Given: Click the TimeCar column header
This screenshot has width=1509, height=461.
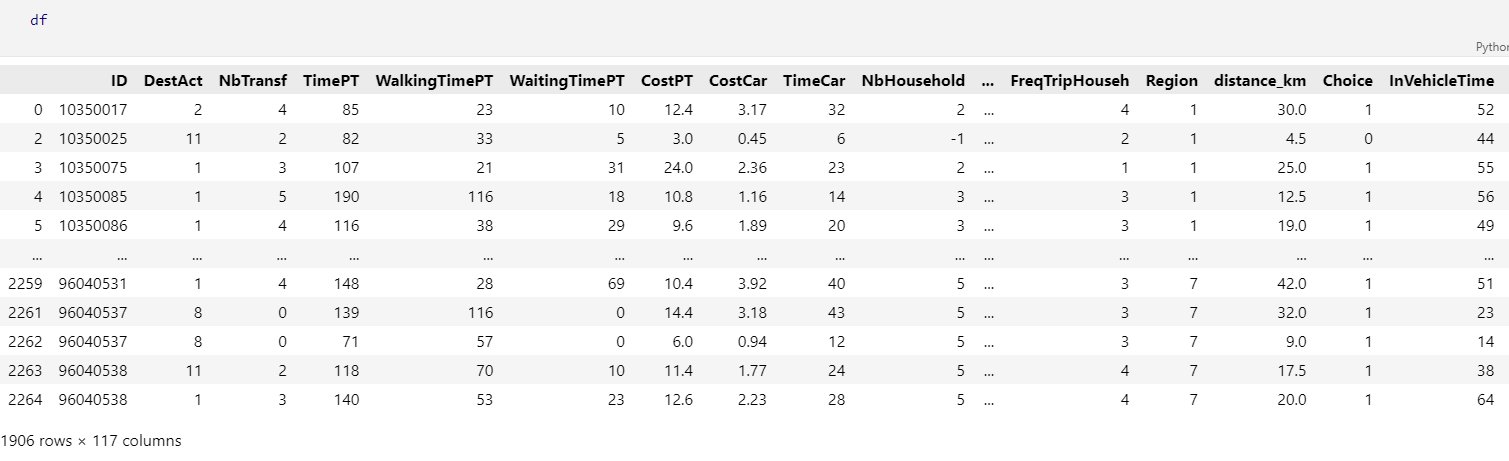Looking at the screenshot, I should click(x=814, y=81).
